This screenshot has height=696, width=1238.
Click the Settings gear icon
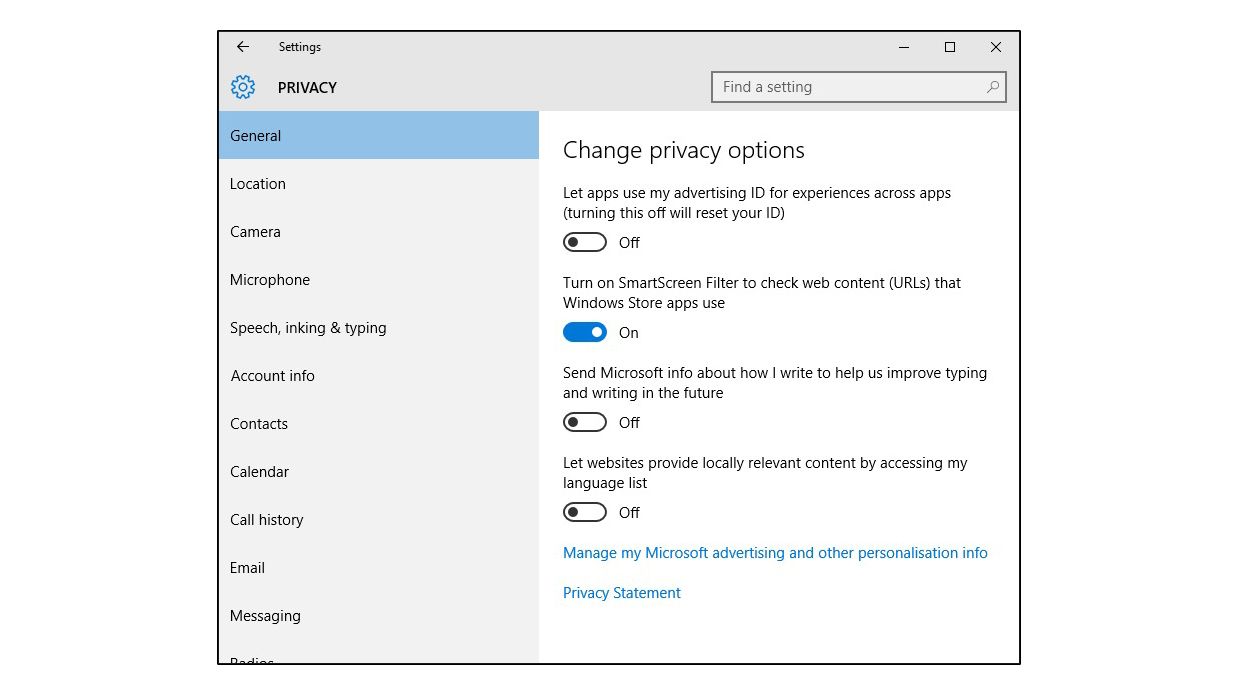[243, 87]
